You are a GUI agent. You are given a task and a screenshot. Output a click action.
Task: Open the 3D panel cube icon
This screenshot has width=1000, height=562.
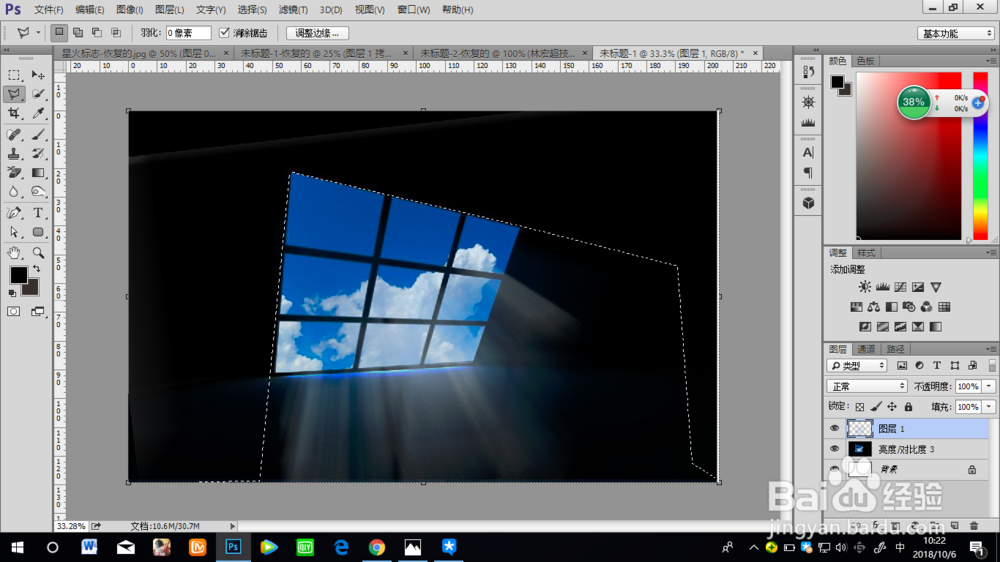click(808, 203)
